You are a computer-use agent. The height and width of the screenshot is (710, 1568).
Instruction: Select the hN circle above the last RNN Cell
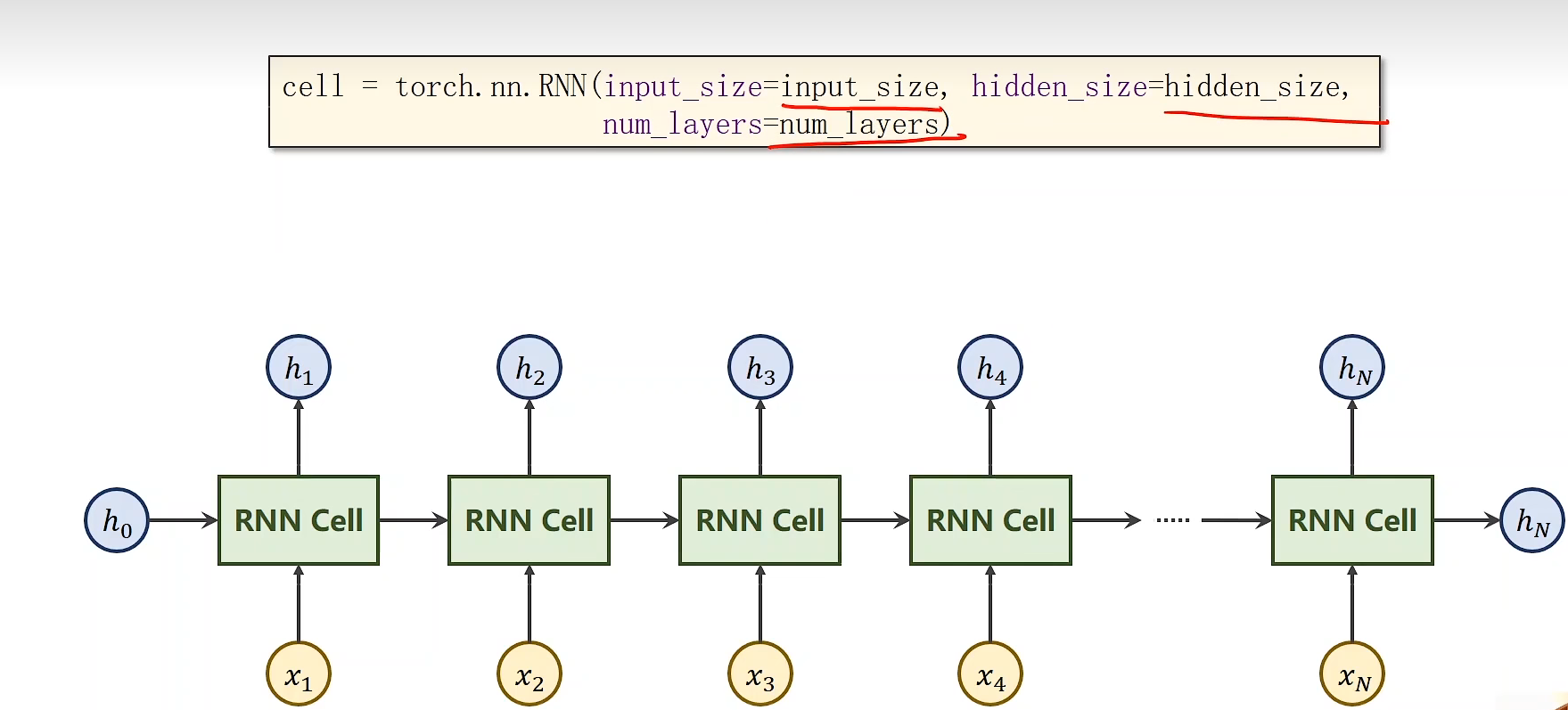coord(1352,367)
